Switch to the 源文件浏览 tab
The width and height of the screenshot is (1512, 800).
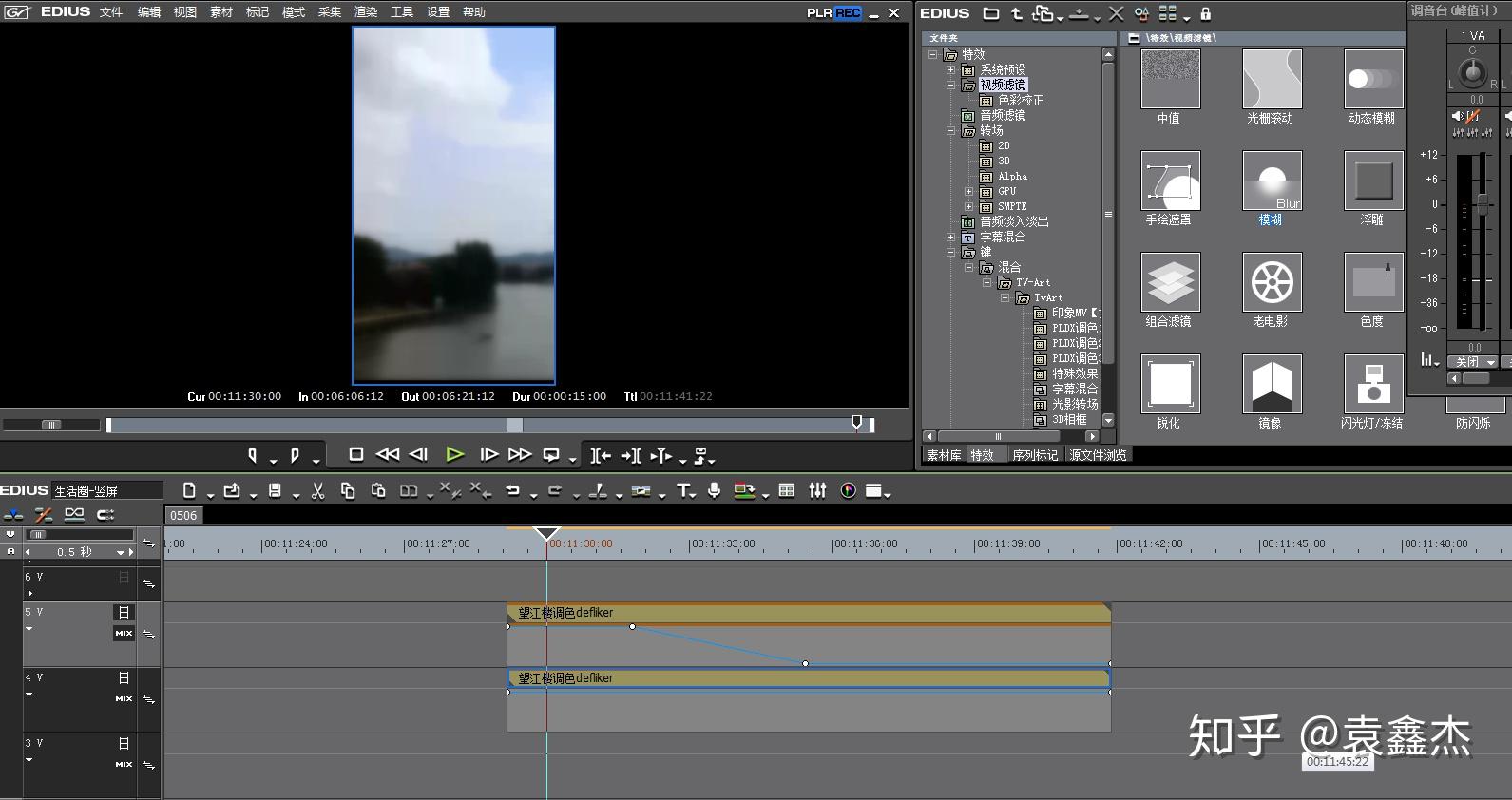(1098, 455)
